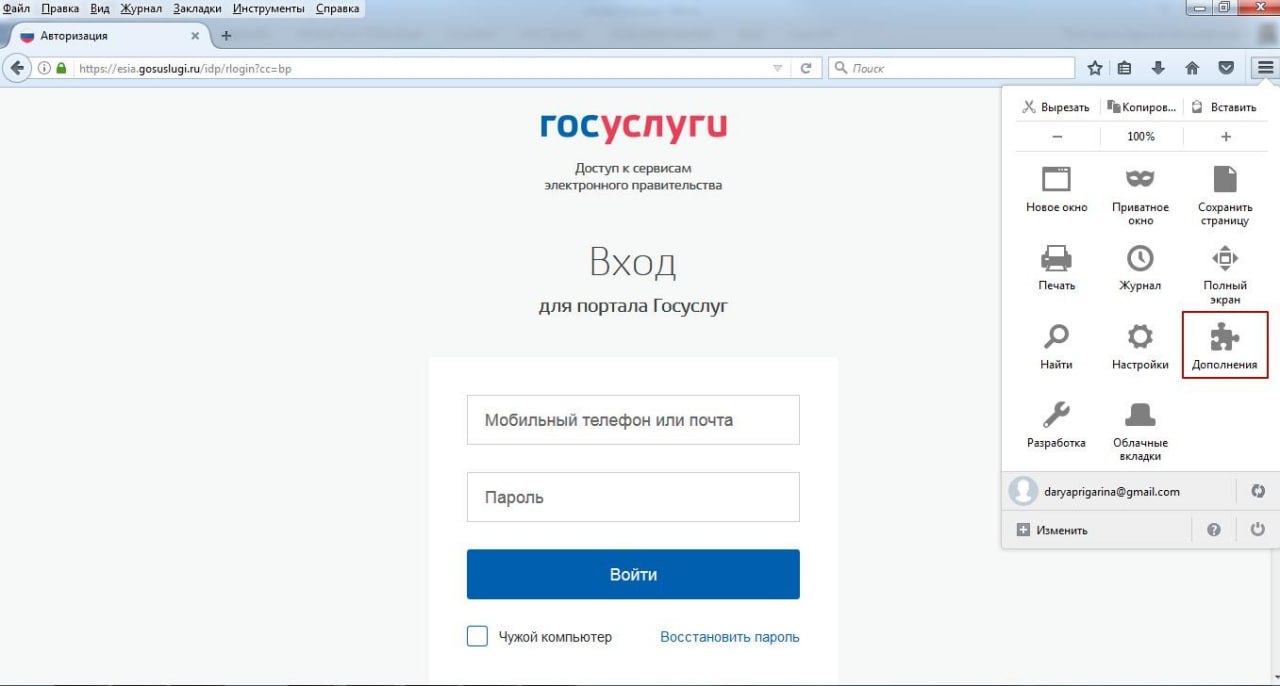
Task: Click the Восстановить пароль link
Action: (x=730, y=637)
